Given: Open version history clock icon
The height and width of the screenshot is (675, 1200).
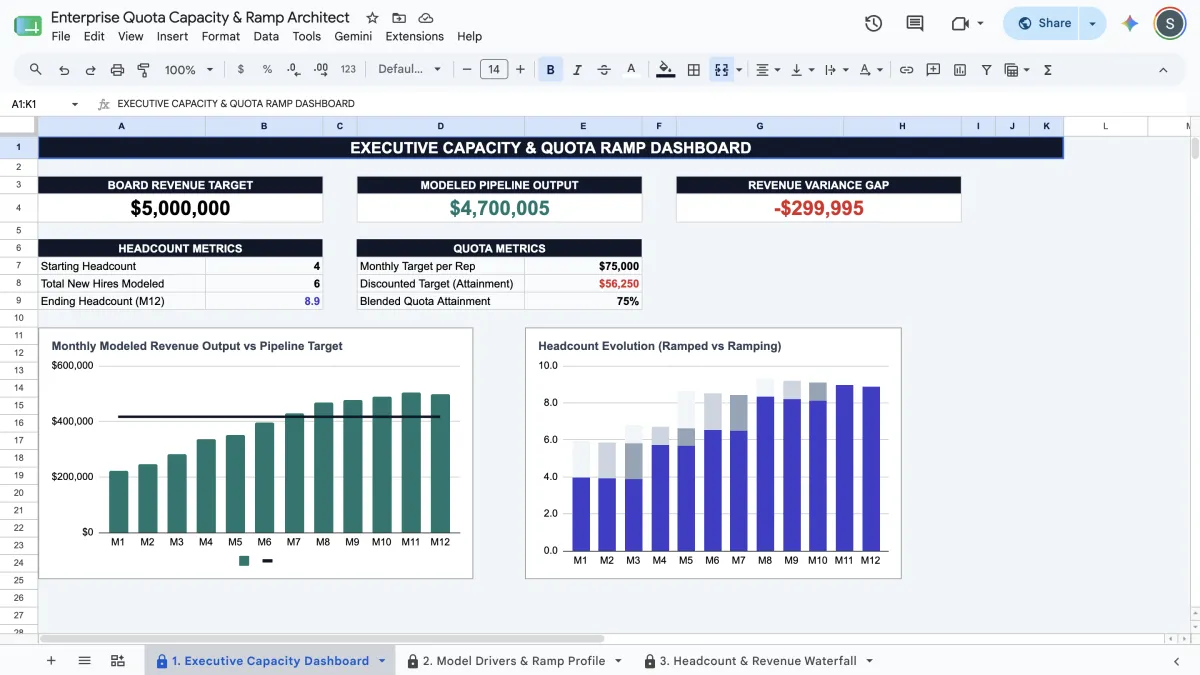Looking at the screenshot, I should [x=873, y=23].
